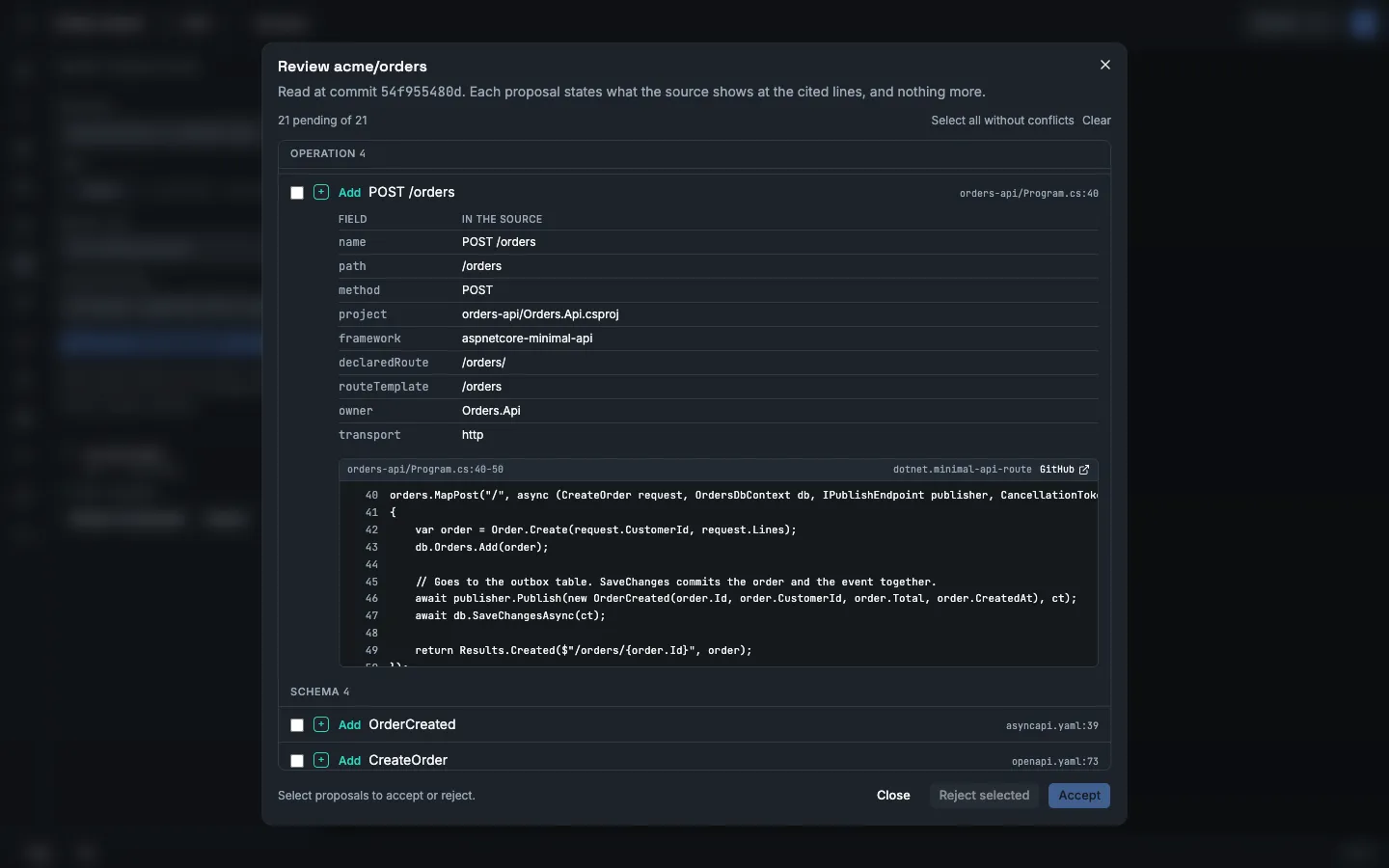Click the commit hash 54f955480d
Image resolution: width=1389 pixels, height=868 pixels.
(x=422, y=93)
